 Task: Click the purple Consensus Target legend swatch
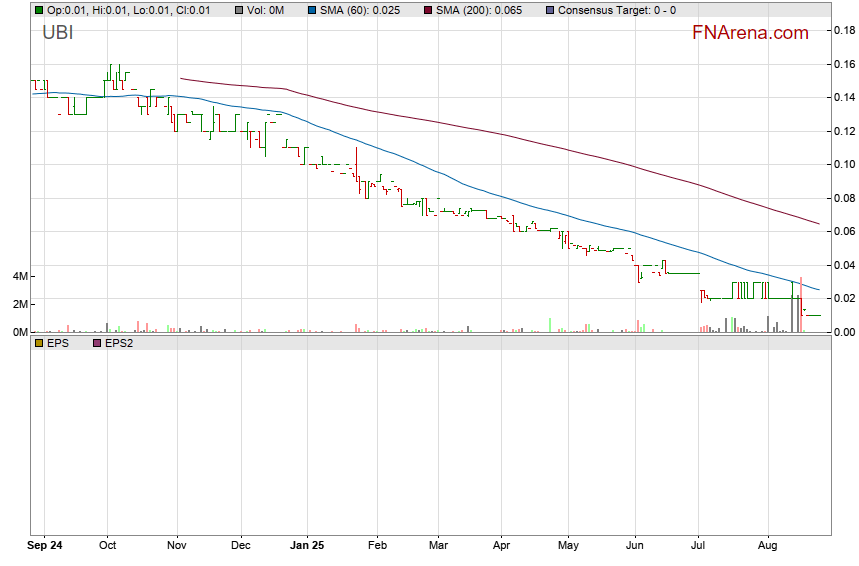(549, 10)
